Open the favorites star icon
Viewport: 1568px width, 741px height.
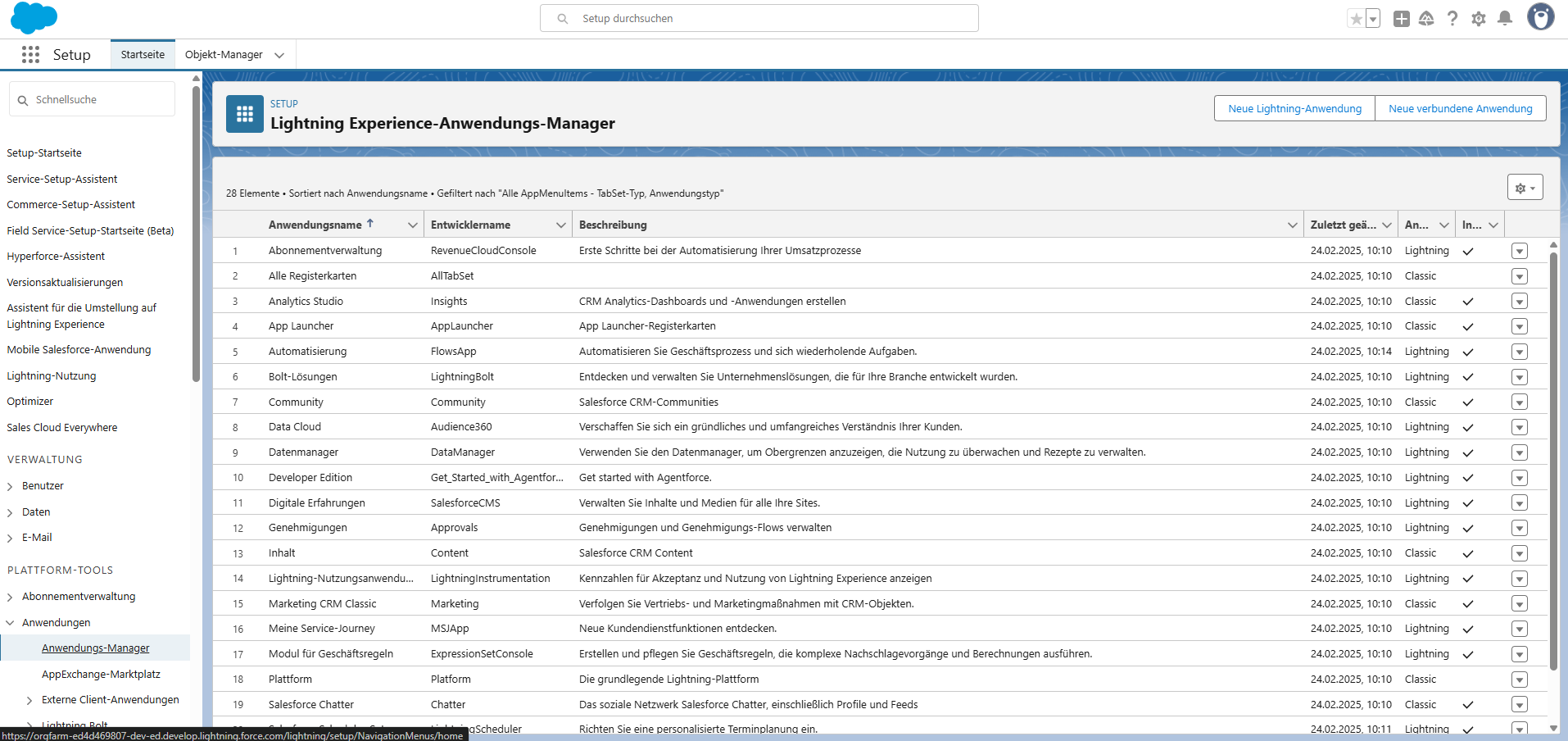point(1357,19)
